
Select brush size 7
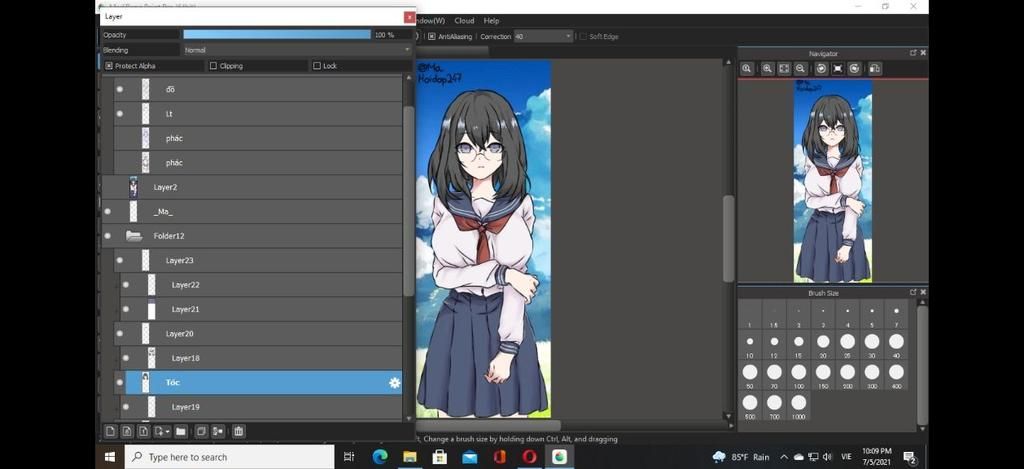coord(896,315)
